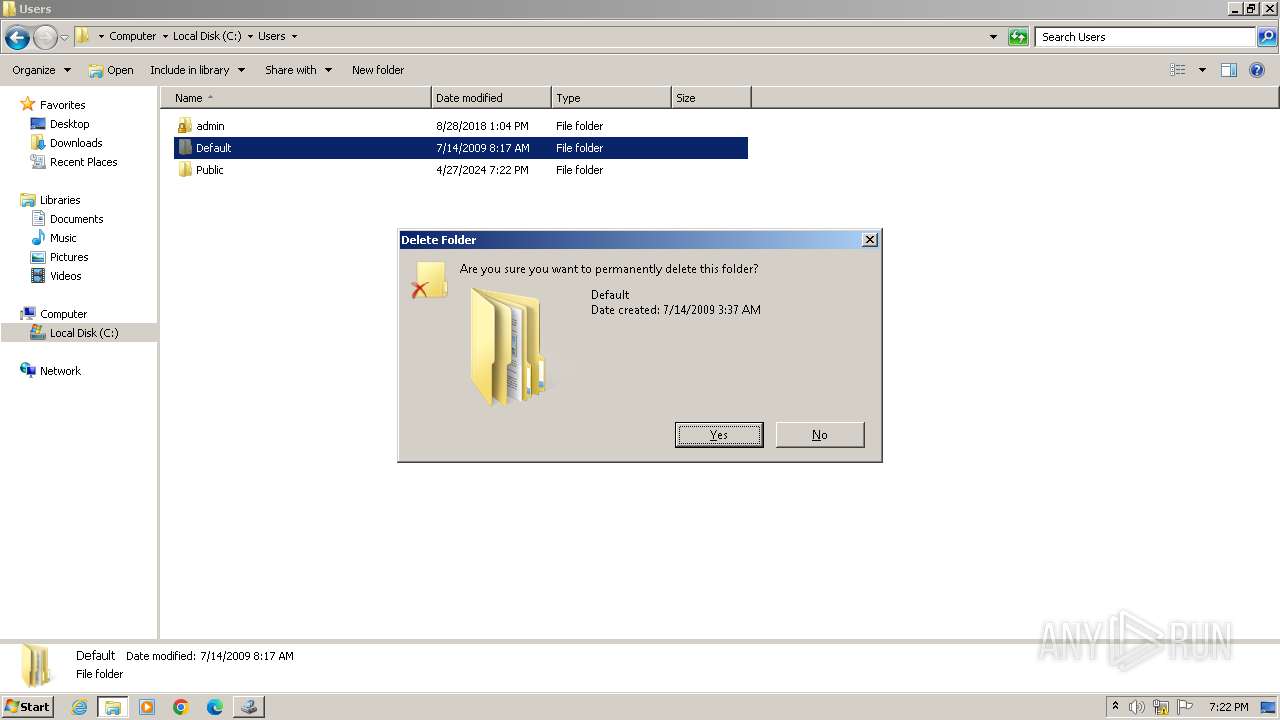This screenshot has height=720, width=1280.
Task: Click the change view icon
Action: [1178, 70]
